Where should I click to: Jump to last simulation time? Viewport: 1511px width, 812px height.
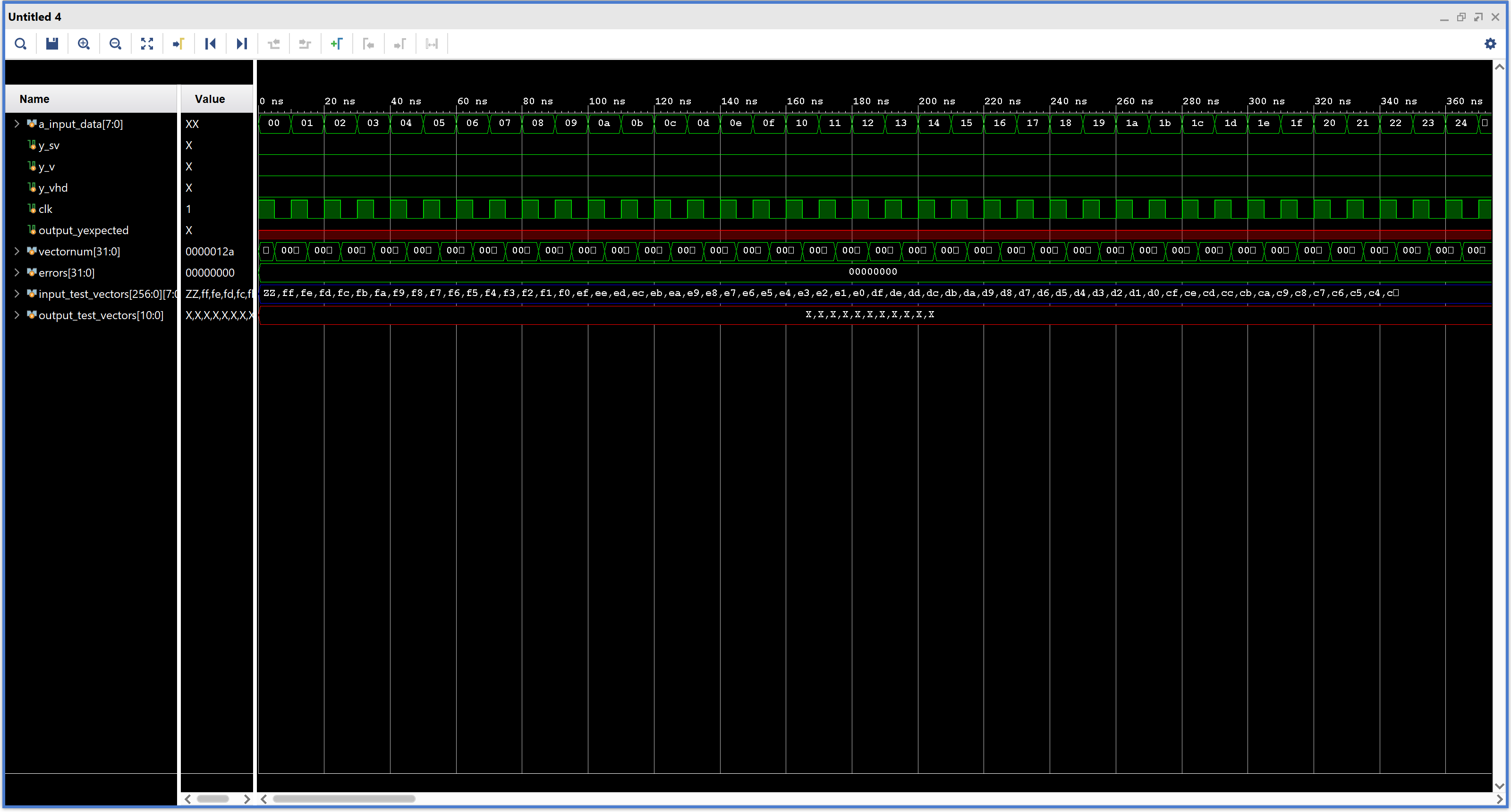click(242, 44)
